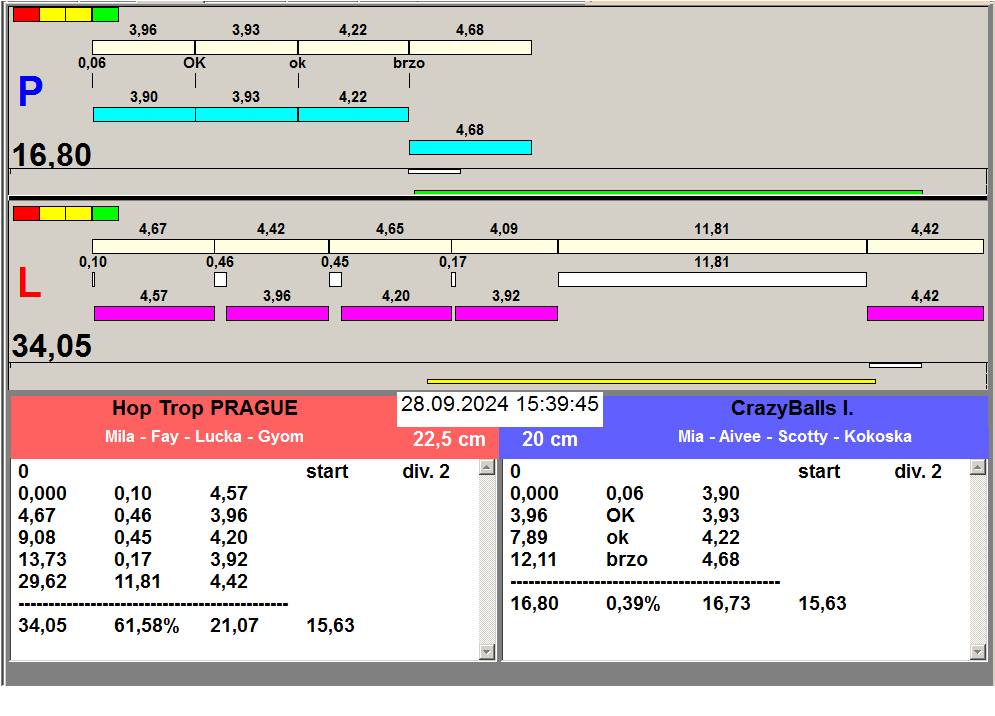
Task: Select the magenta 3,96 run bar
Action: pyautogui.click(x=277, y=314)
